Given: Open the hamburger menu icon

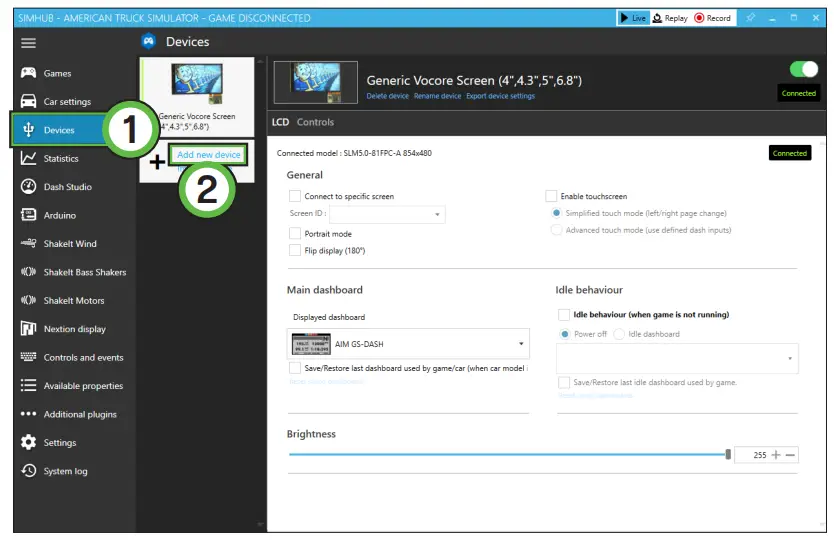Looking at the screenshot, I should coord(28,43).
